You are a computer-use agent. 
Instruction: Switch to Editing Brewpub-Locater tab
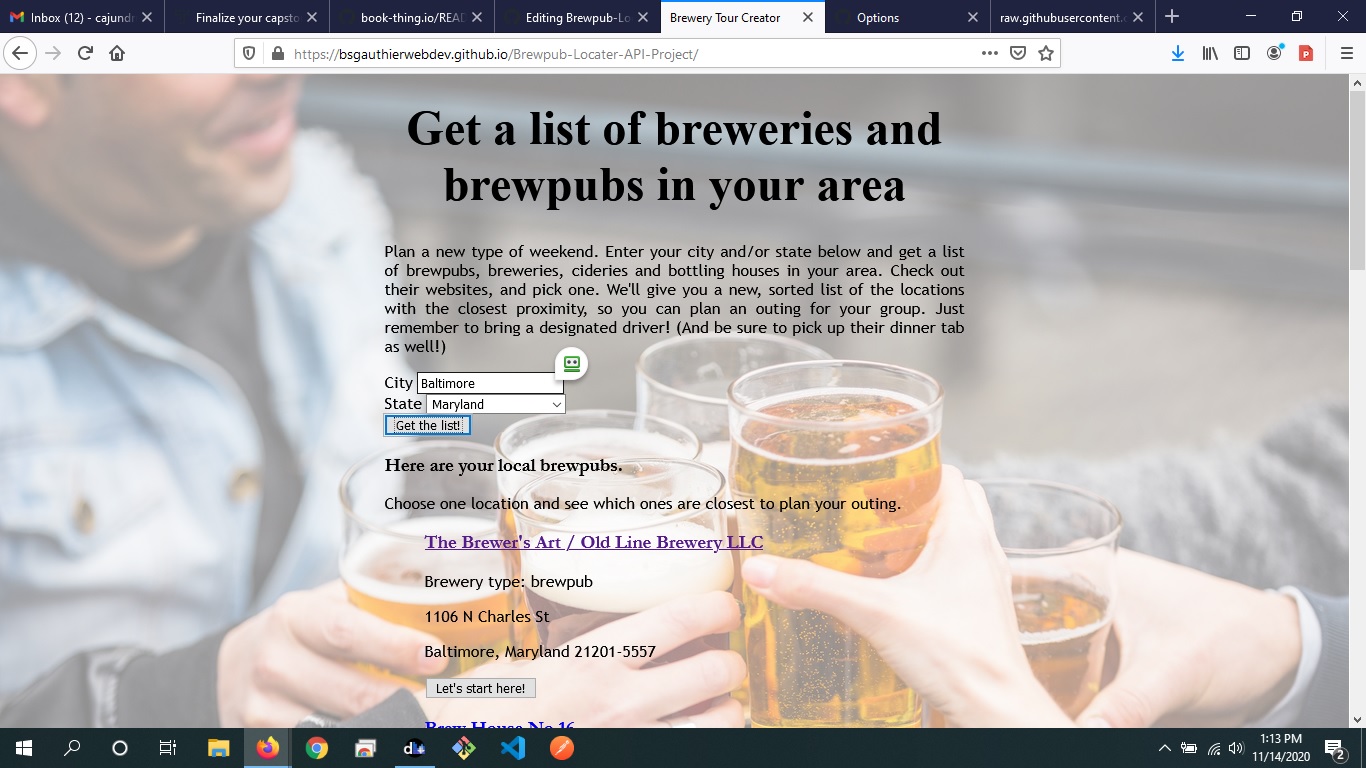578,17
